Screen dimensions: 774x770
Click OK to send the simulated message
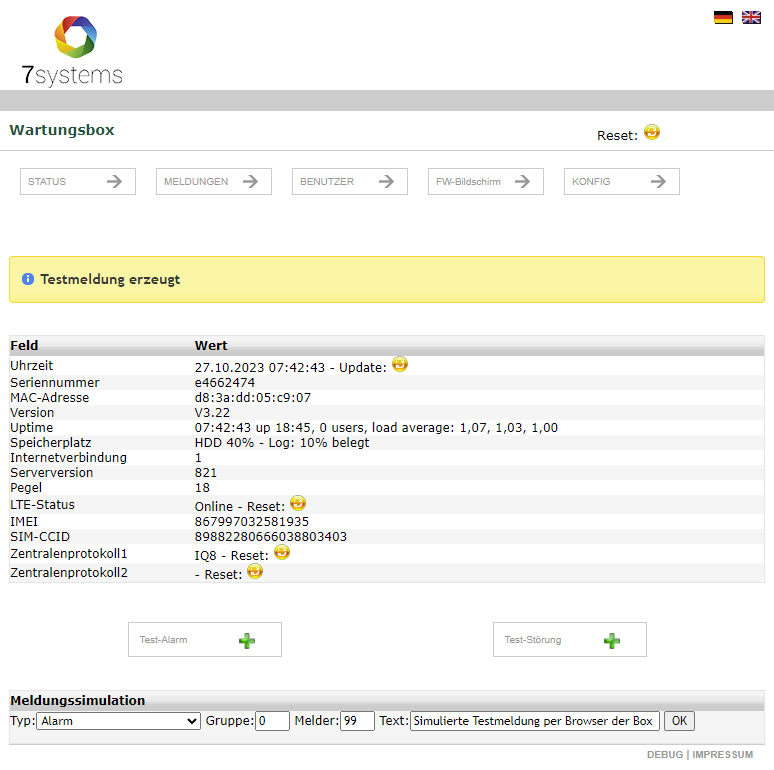679,721
